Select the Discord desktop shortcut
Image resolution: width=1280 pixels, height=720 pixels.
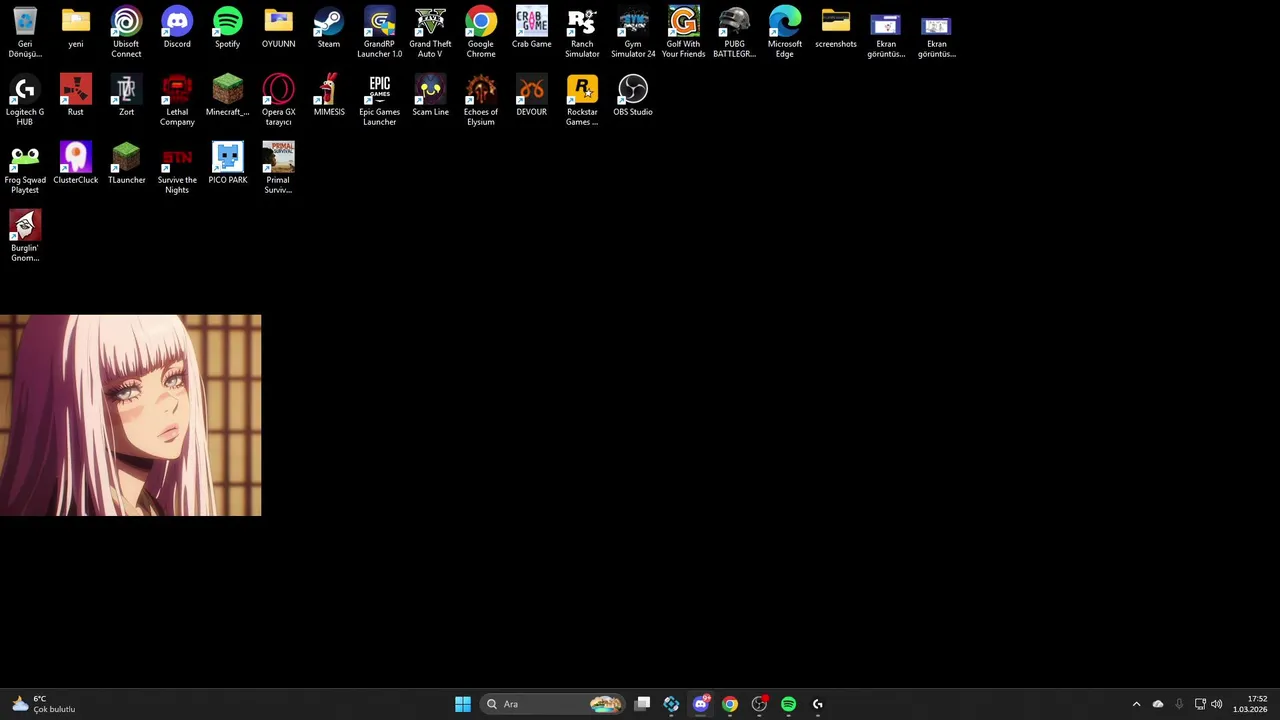(x=177, y=28)
